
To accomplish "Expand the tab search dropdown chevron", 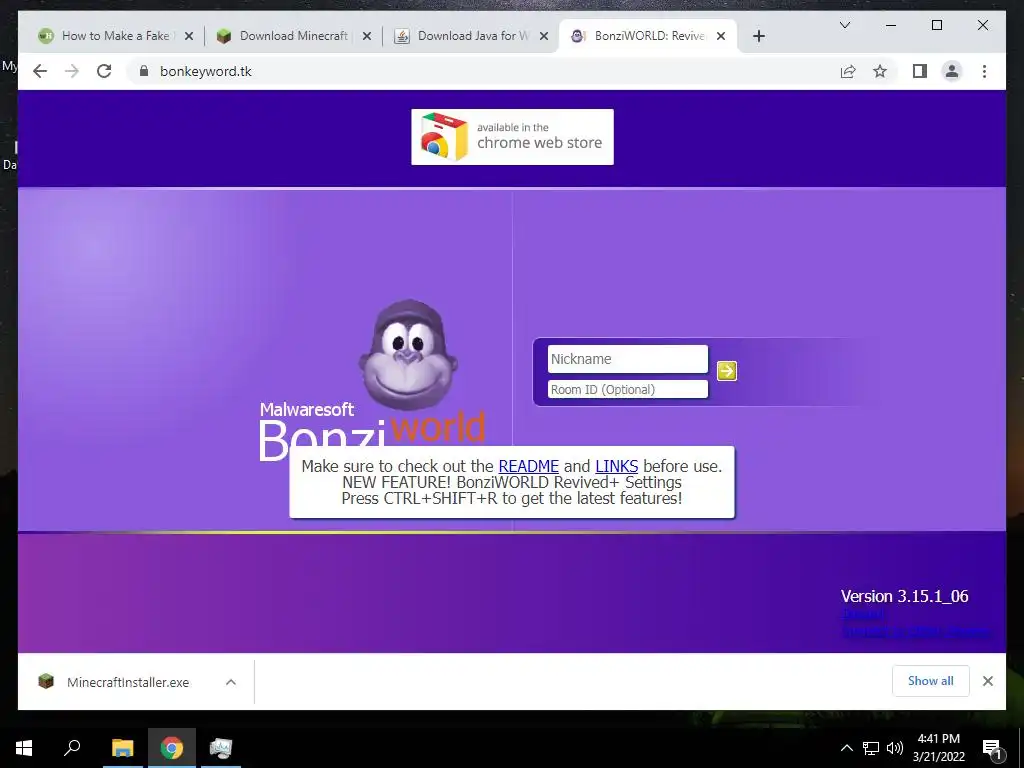I will (844, 25).
